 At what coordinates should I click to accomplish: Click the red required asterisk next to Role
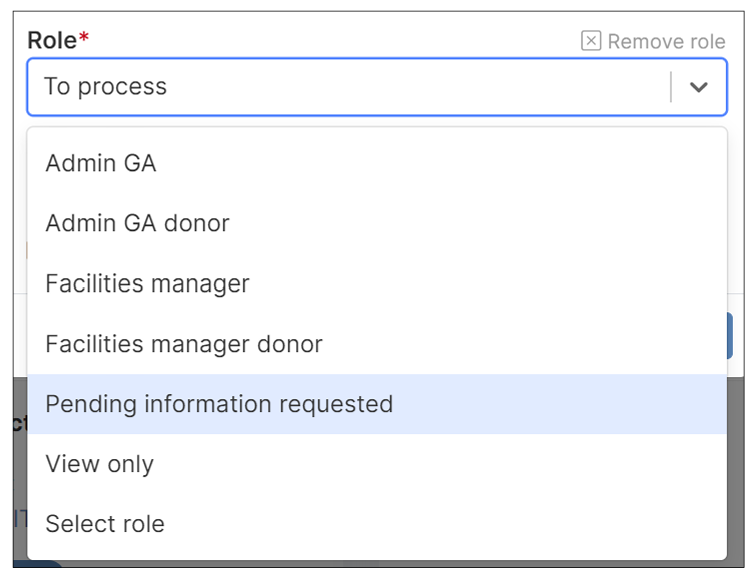point(84,39)
